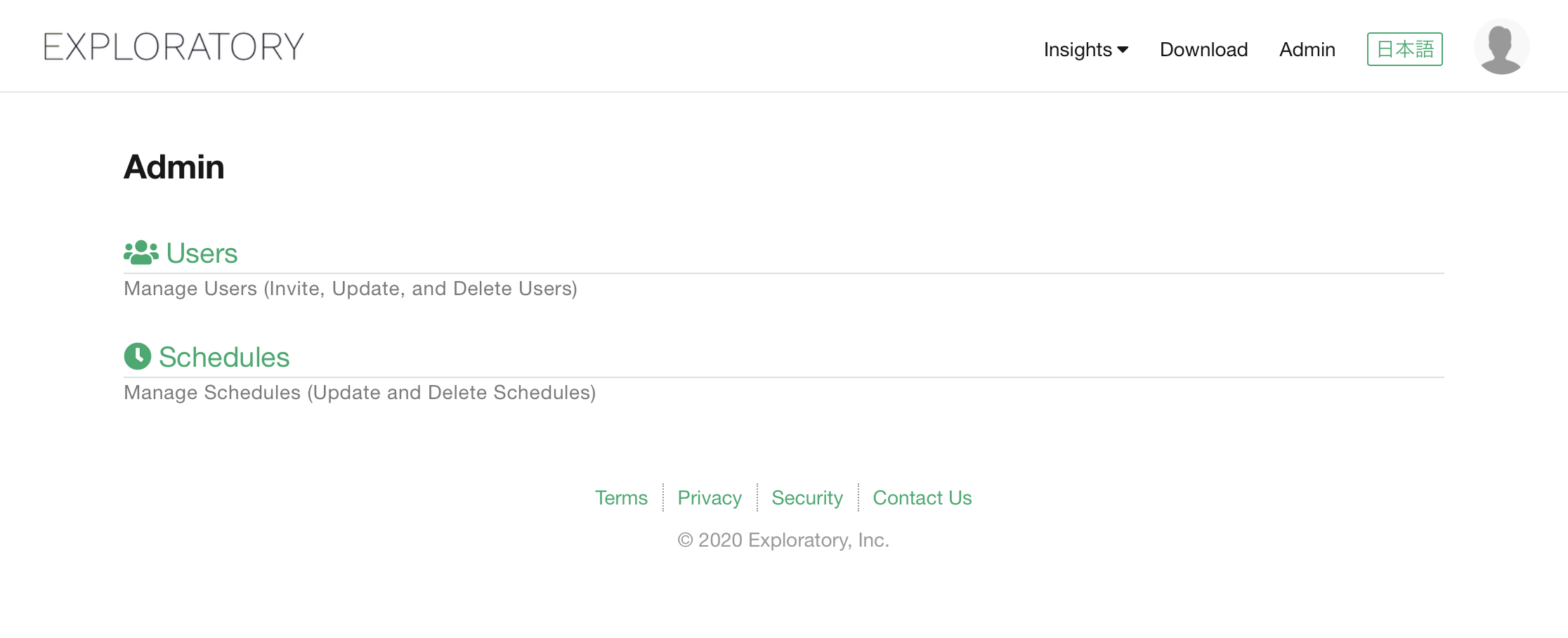Click the 2020 Exploratory copyright text
This screenshot has width=1568, height=638.
pos(783,540)
